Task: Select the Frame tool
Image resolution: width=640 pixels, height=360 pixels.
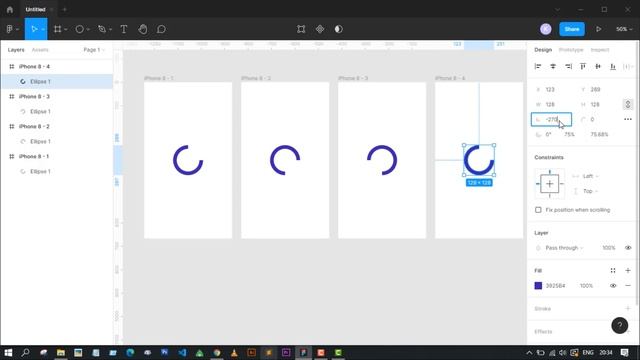Action: tap(58, 29)
